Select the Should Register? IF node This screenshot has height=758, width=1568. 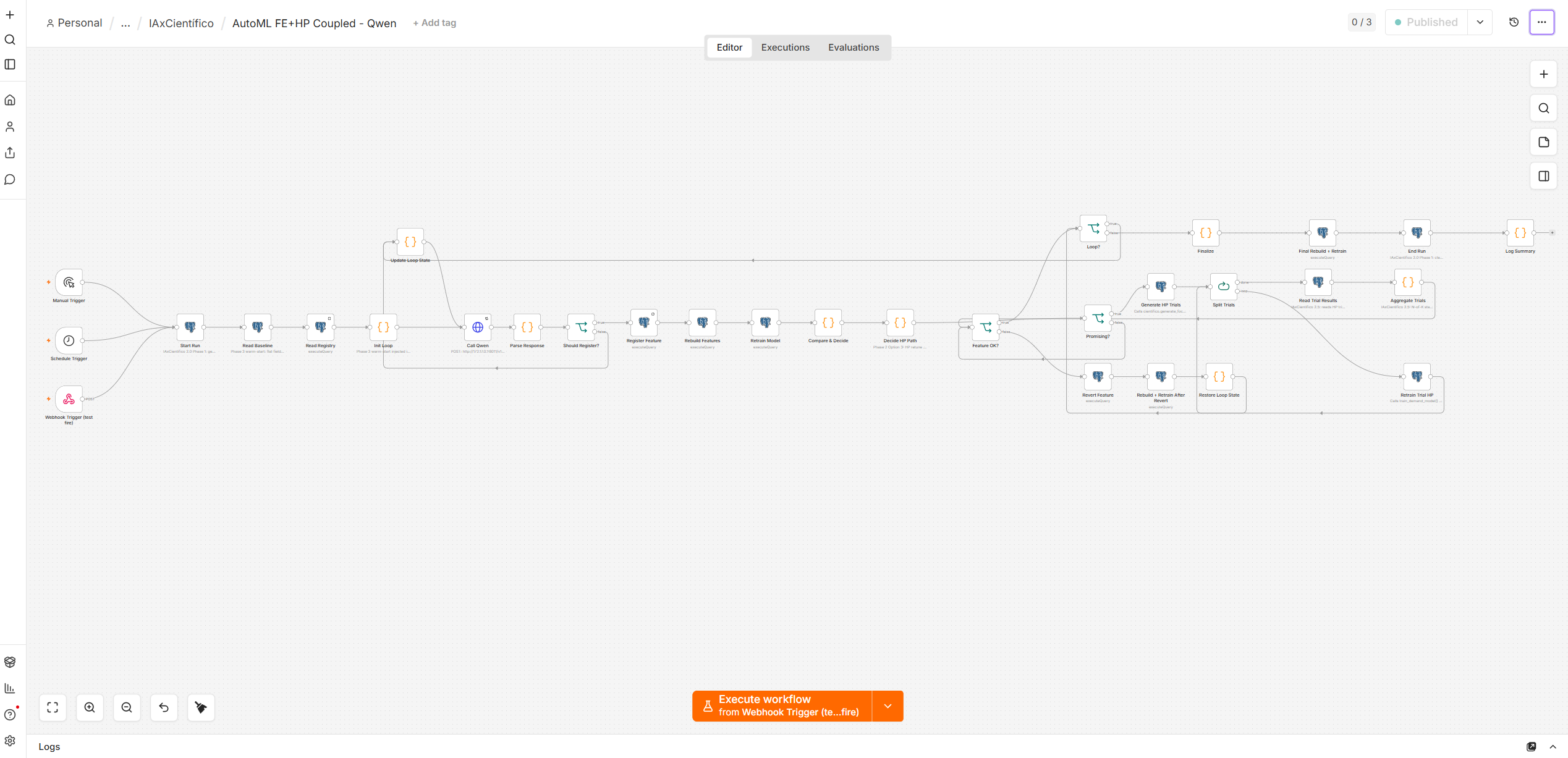click(581, 327)
